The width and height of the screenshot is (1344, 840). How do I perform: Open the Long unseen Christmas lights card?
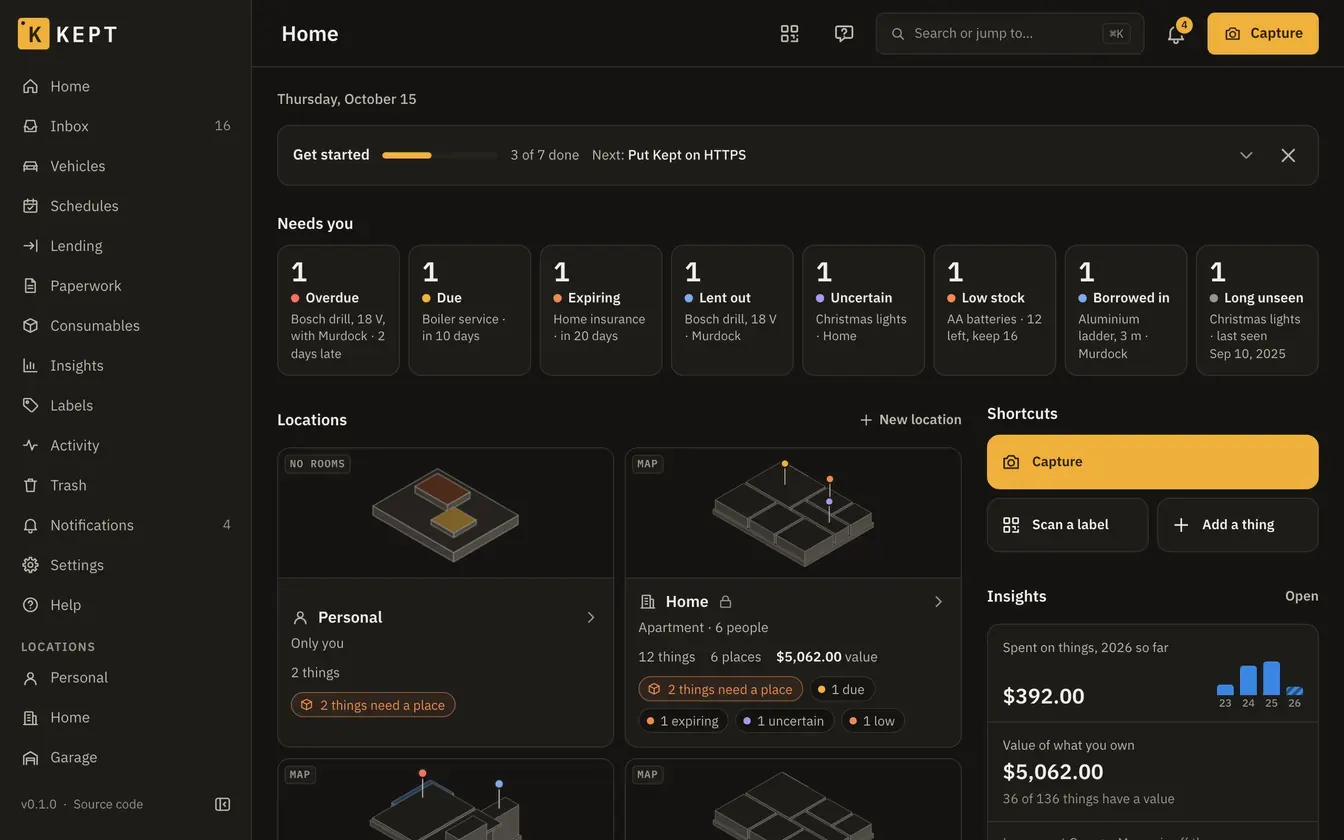tap(1257, 310)
